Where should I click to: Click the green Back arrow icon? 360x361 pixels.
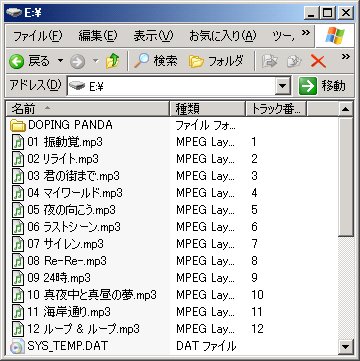click(16, 62)
